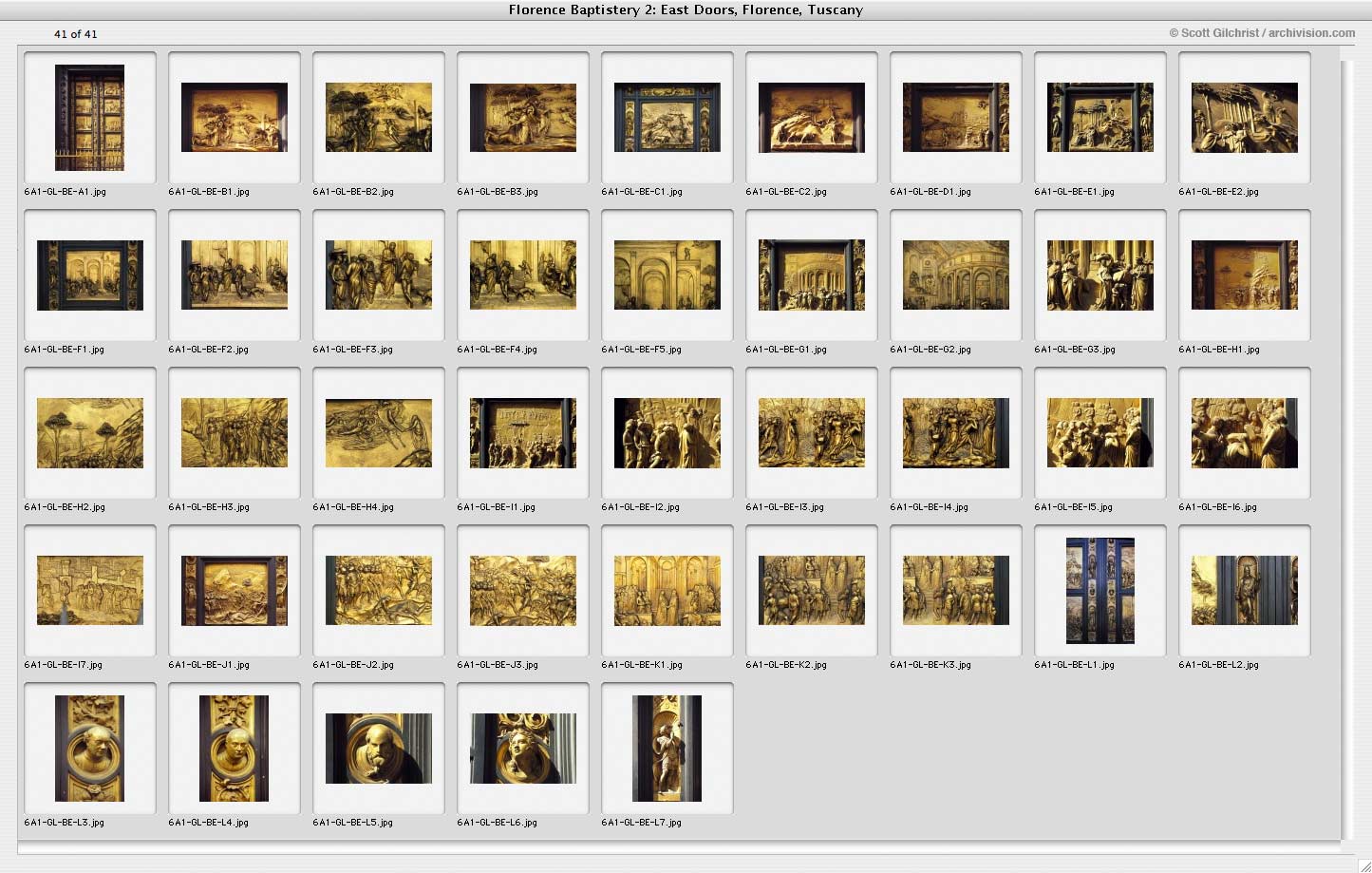This screenshot has width=1372, height=873.
Task: Click the 6A1-GL-BE-G2.jpg file name
Action: pyautogui.click(x=930, y=350)
